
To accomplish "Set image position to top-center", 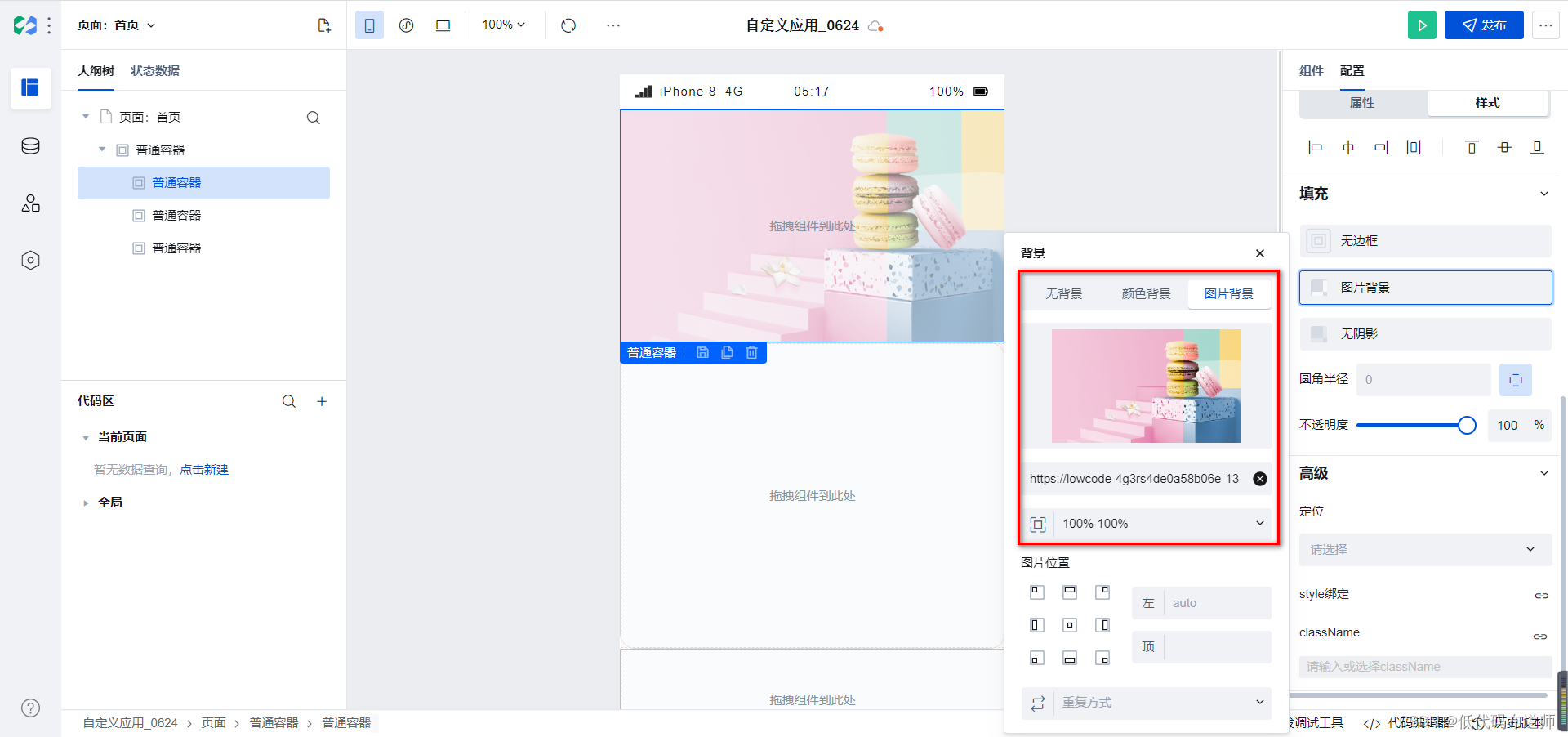I will click(x=1070, y=592).
